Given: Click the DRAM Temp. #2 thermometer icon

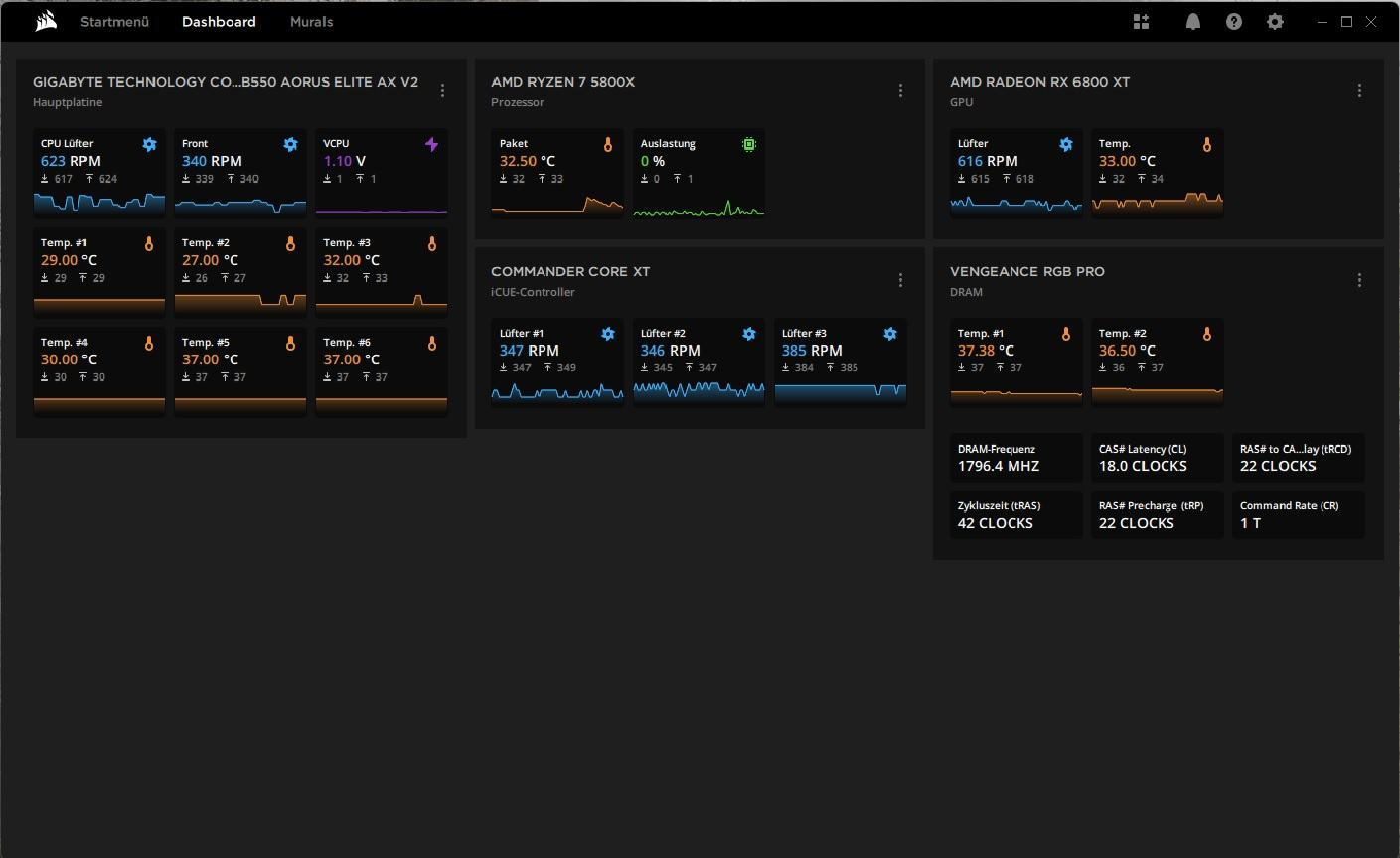Looking at the screenshot, I should click(x=1207, y=334).
